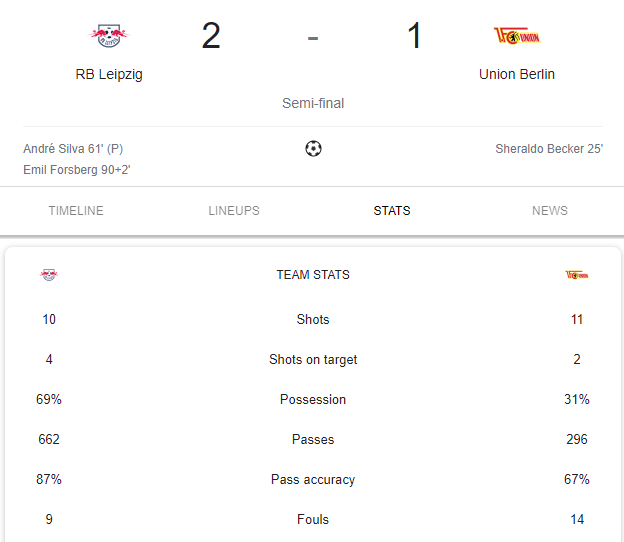Click the soccer ball goals icon
Screen dimensions: 624x542
[x=313, y=148]
